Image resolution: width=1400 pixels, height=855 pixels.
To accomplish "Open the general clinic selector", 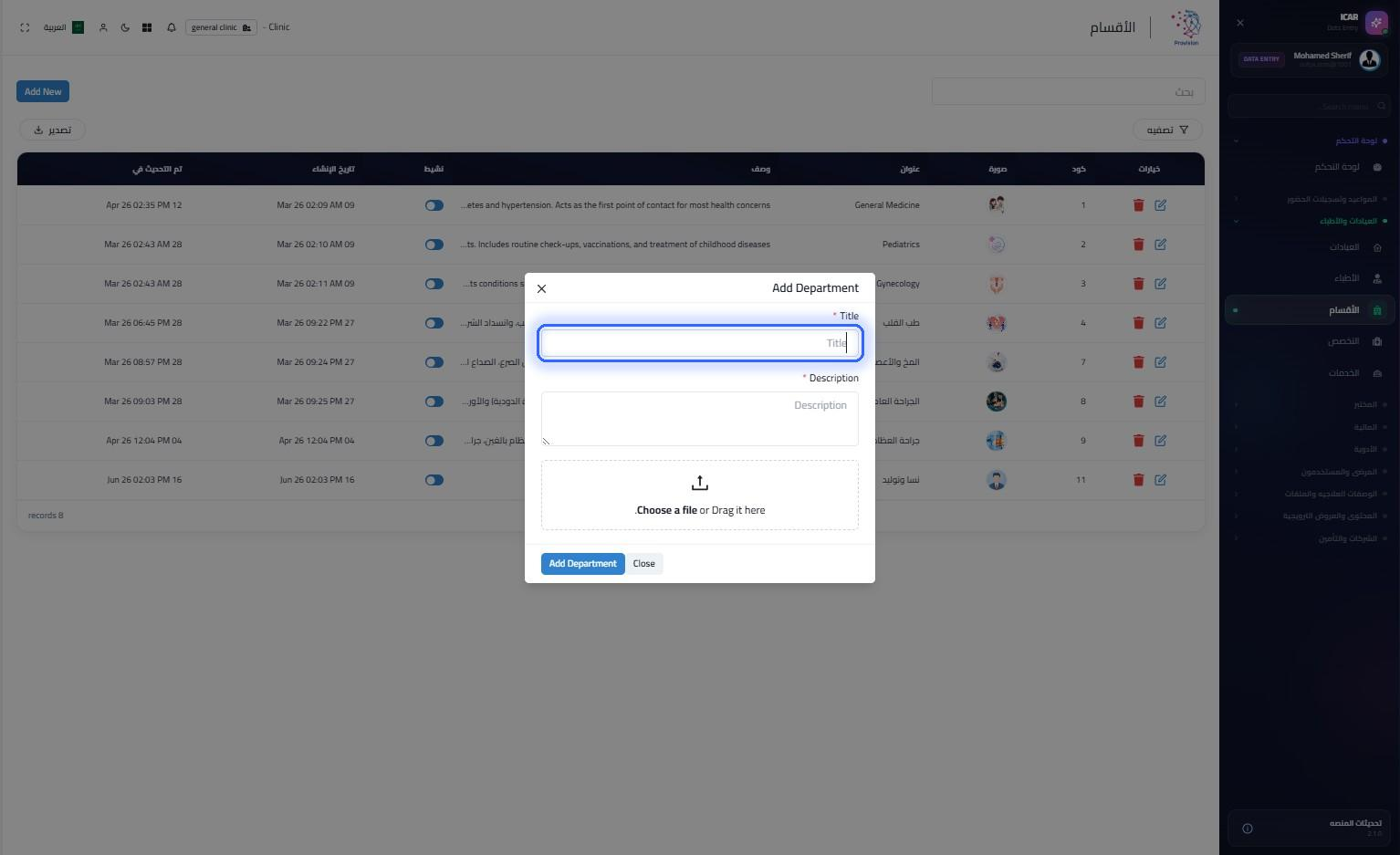I will tap(221, 27).
